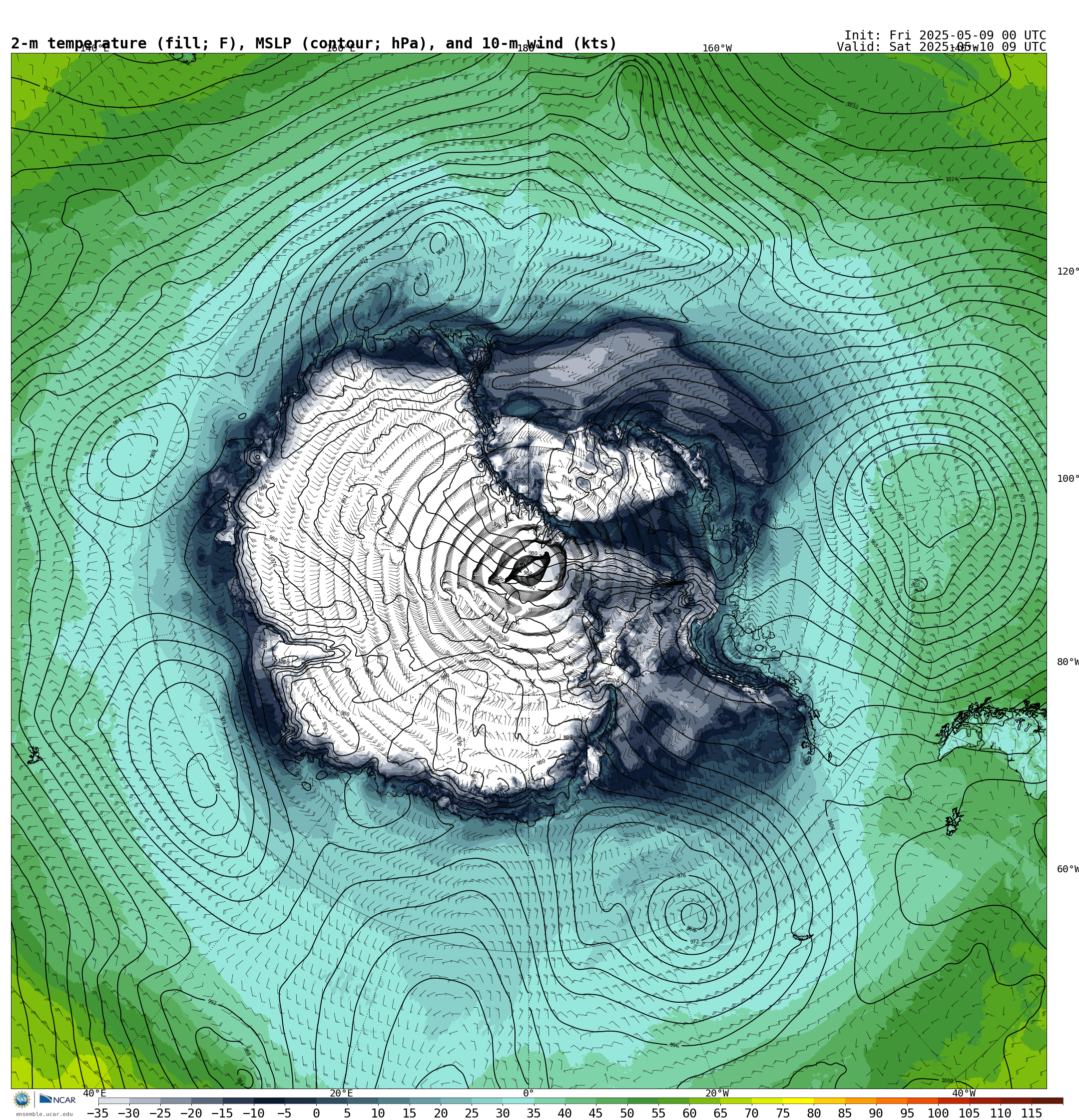Click the '180°' longitude label at top
Image resolution: width=1079 pixels, height=1120 pixels.
tap(528, 48)
